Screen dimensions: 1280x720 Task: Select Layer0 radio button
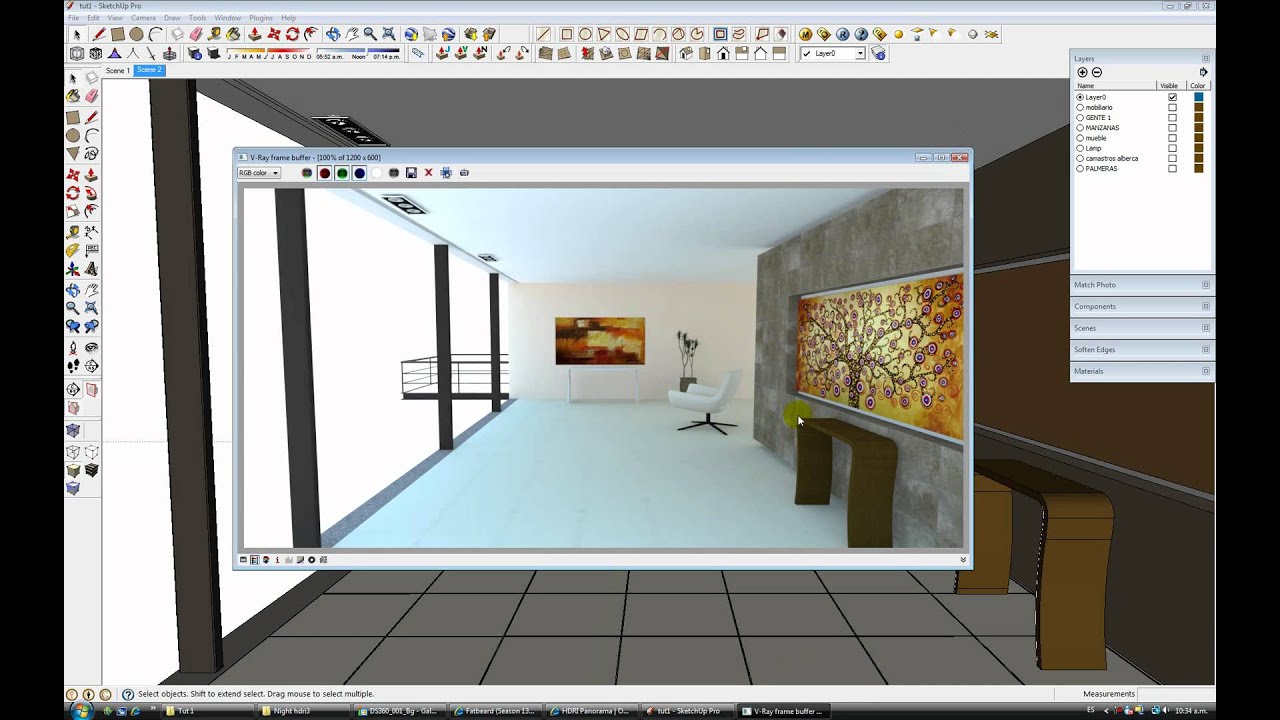1080,97
